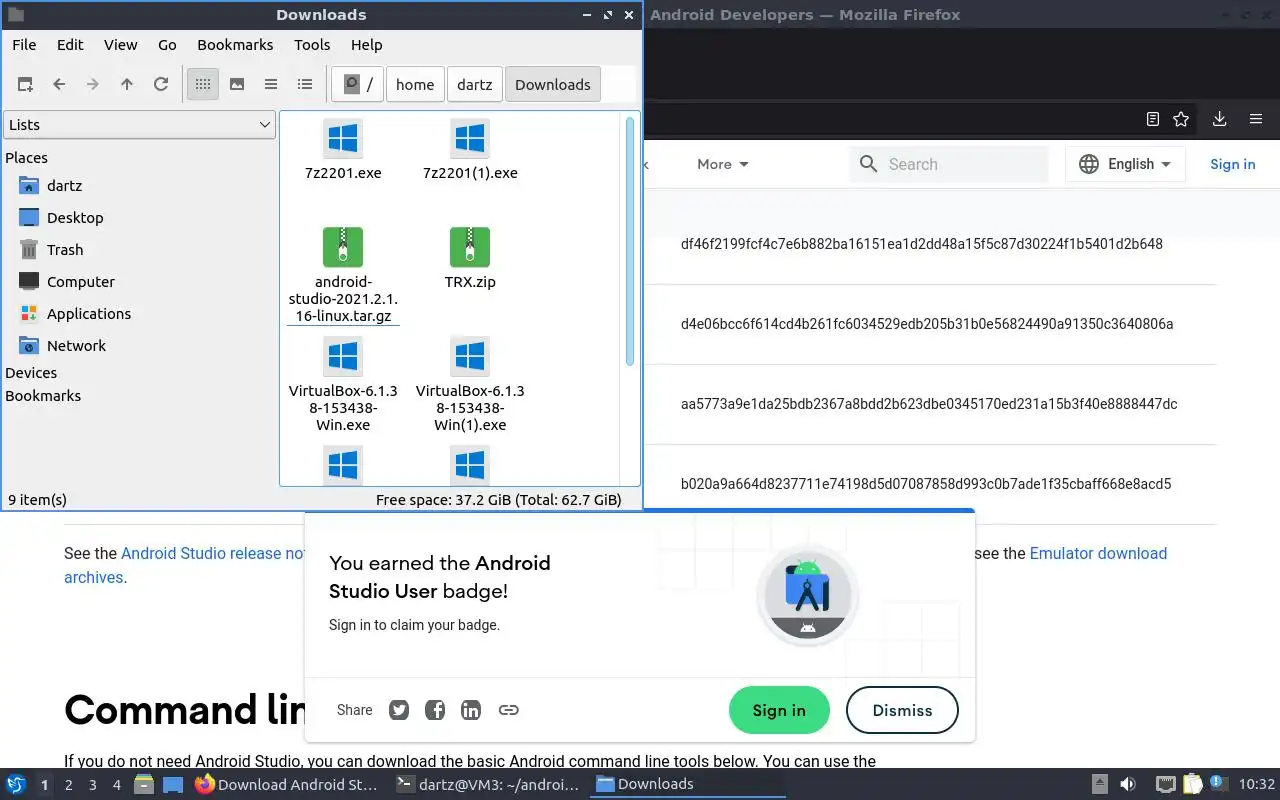Open the Lubuntu start menu

pos(16,785)
